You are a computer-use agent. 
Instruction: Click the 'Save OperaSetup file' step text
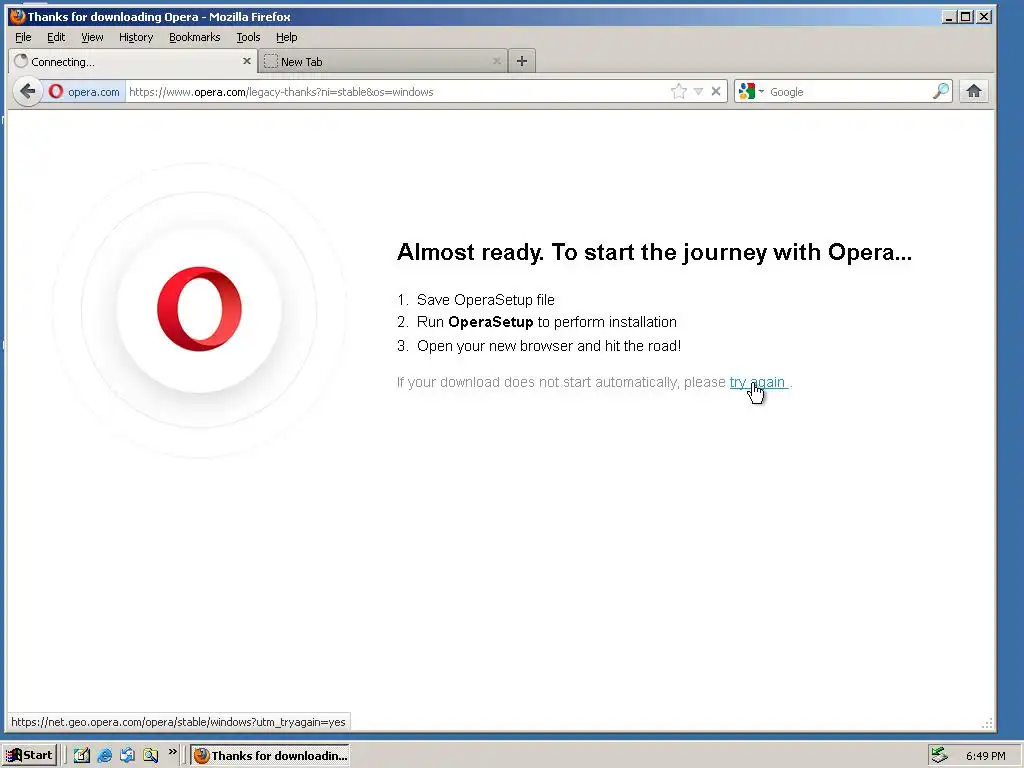485,300
